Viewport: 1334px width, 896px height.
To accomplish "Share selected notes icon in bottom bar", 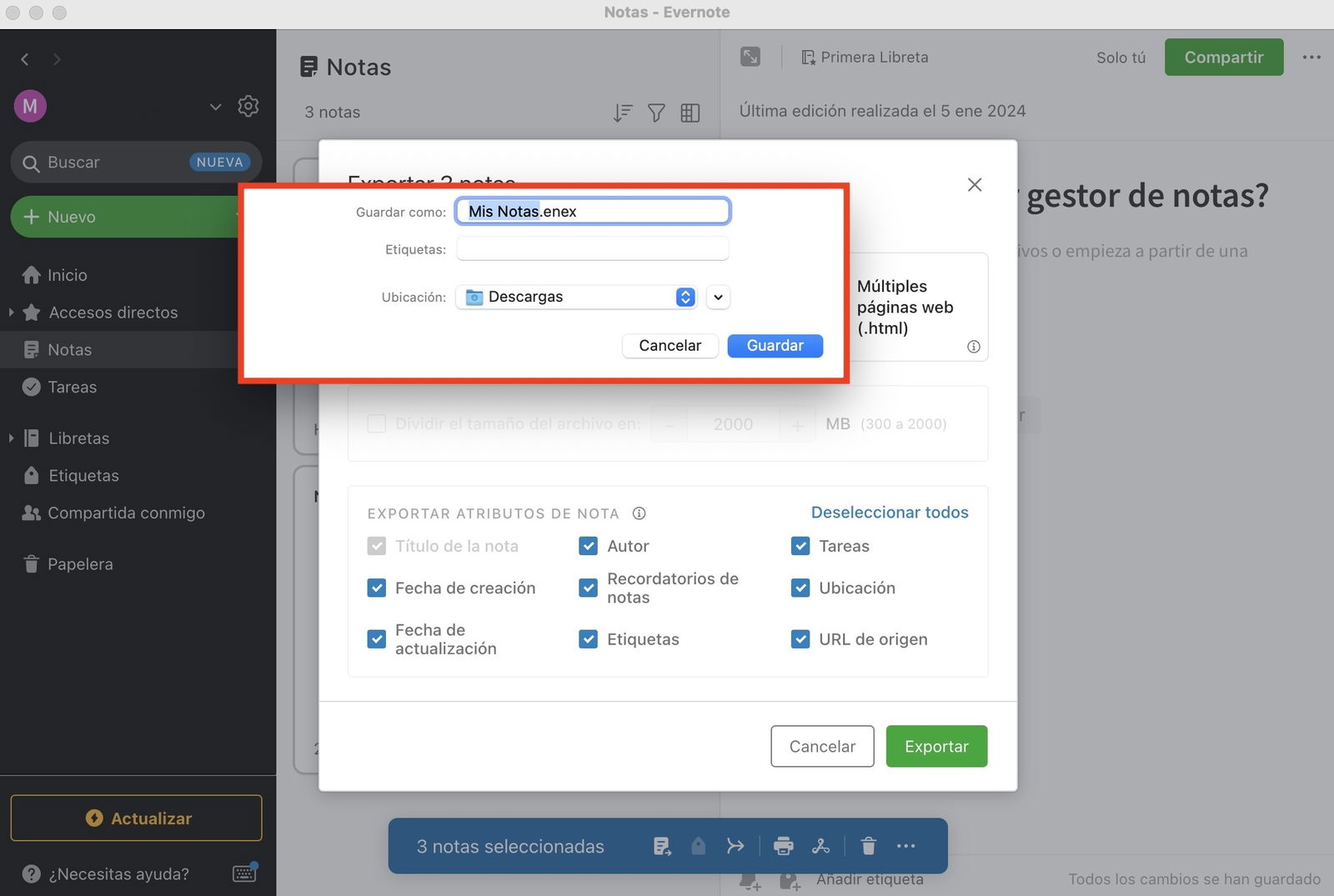I will tap(820, 847).
